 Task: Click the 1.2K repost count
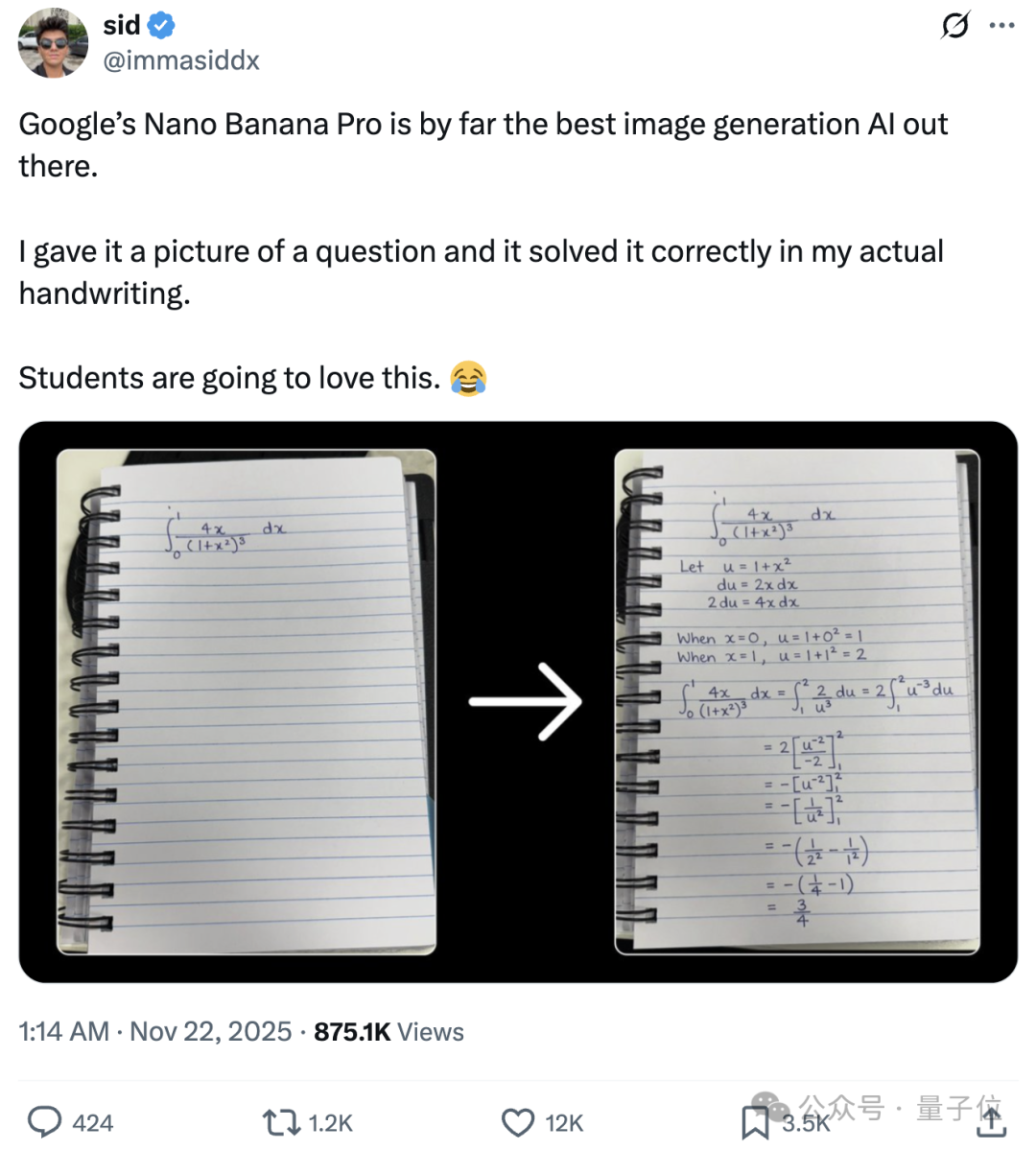pos(330,1123)
